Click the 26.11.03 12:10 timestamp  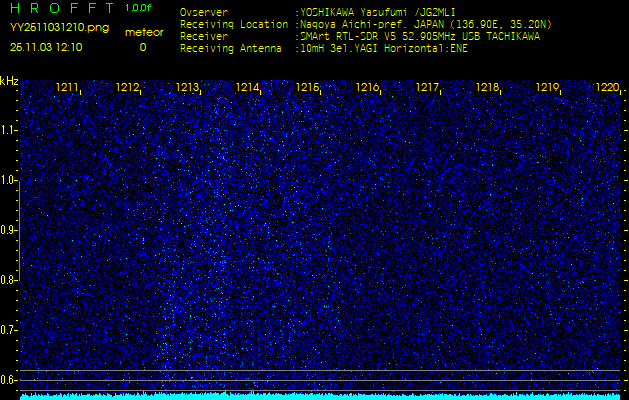pos(47,47)
